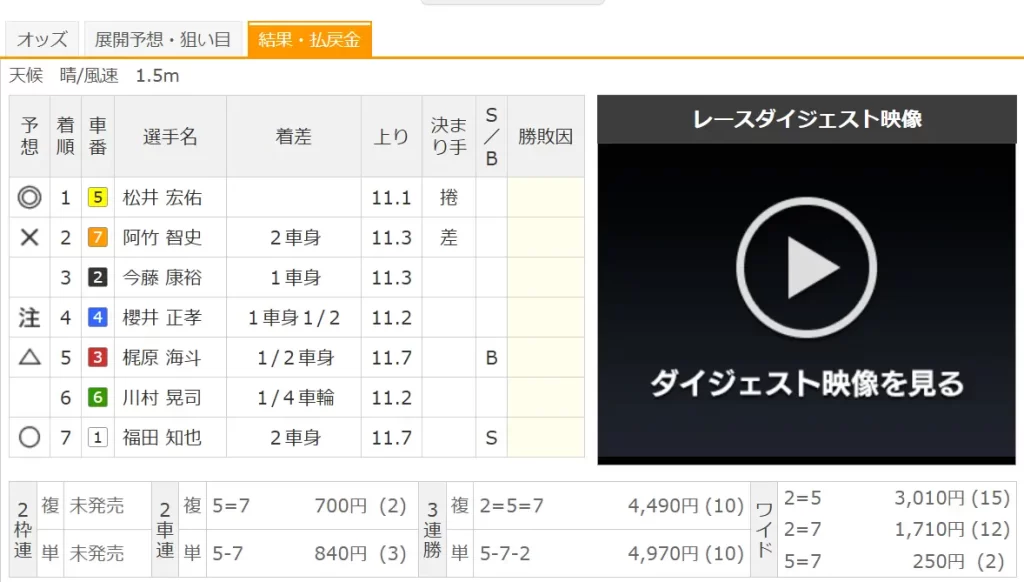This screenshot has height=582, width=1024.
Task: Click white car number 1 badge
Action: (97, 438)
